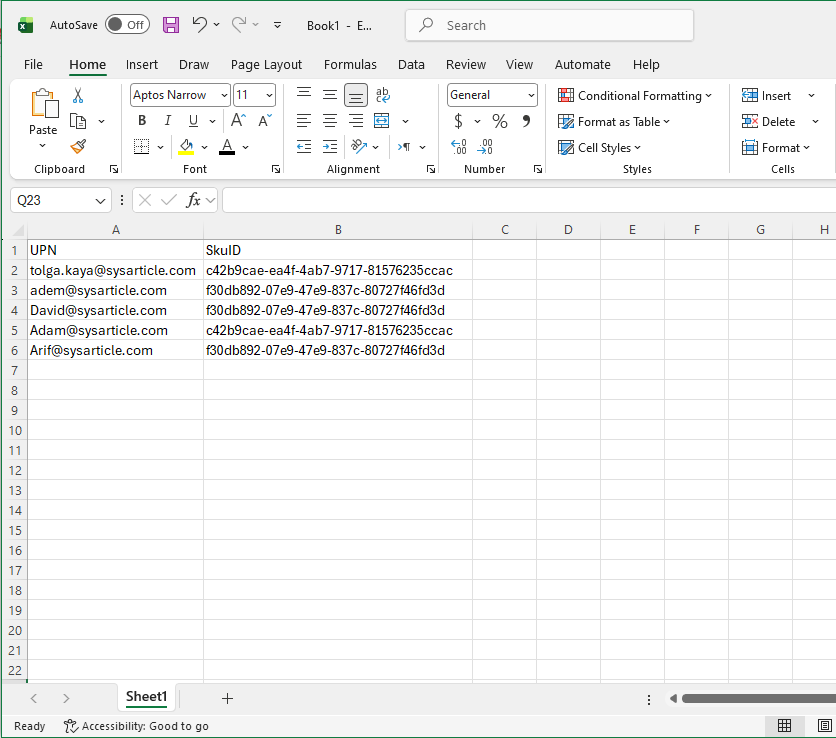Switch to the Review tab

point(466,65)
